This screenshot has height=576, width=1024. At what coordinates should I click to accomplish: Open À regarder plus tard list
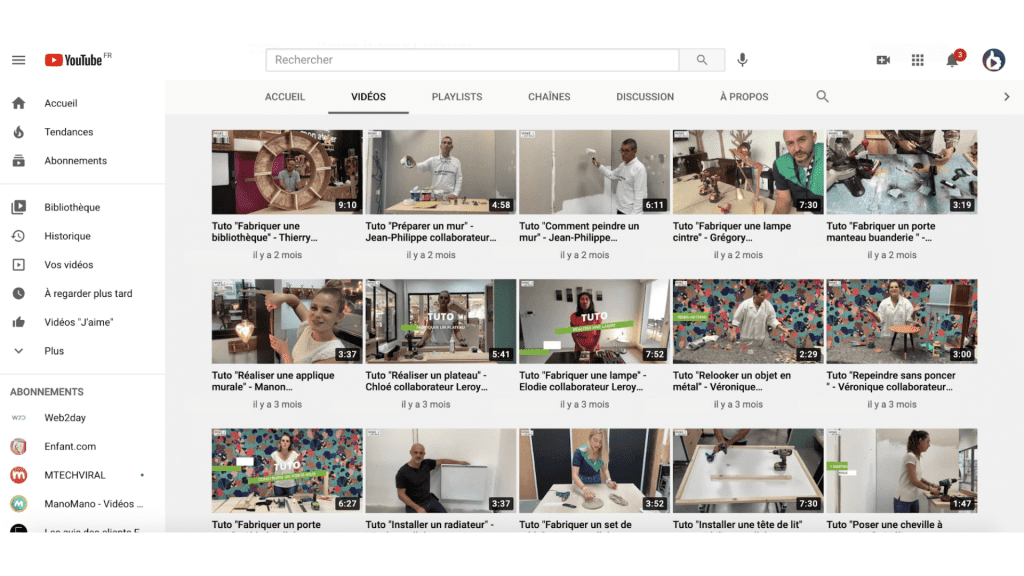click(88, 293)
